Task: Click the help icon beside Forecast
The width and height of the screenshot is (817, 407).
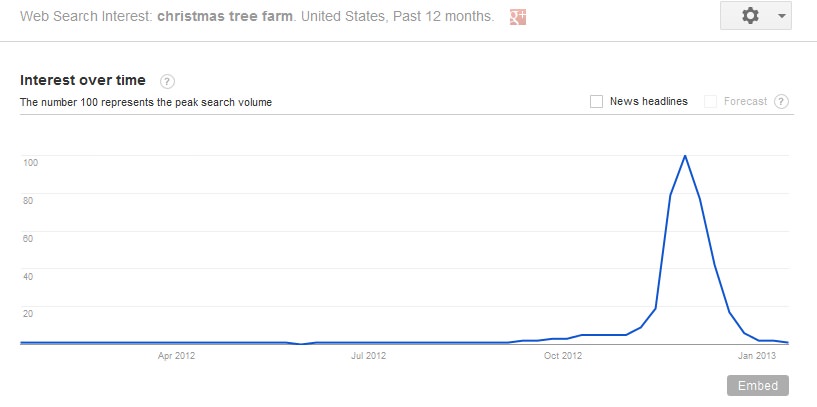Action: coord(781,102)
